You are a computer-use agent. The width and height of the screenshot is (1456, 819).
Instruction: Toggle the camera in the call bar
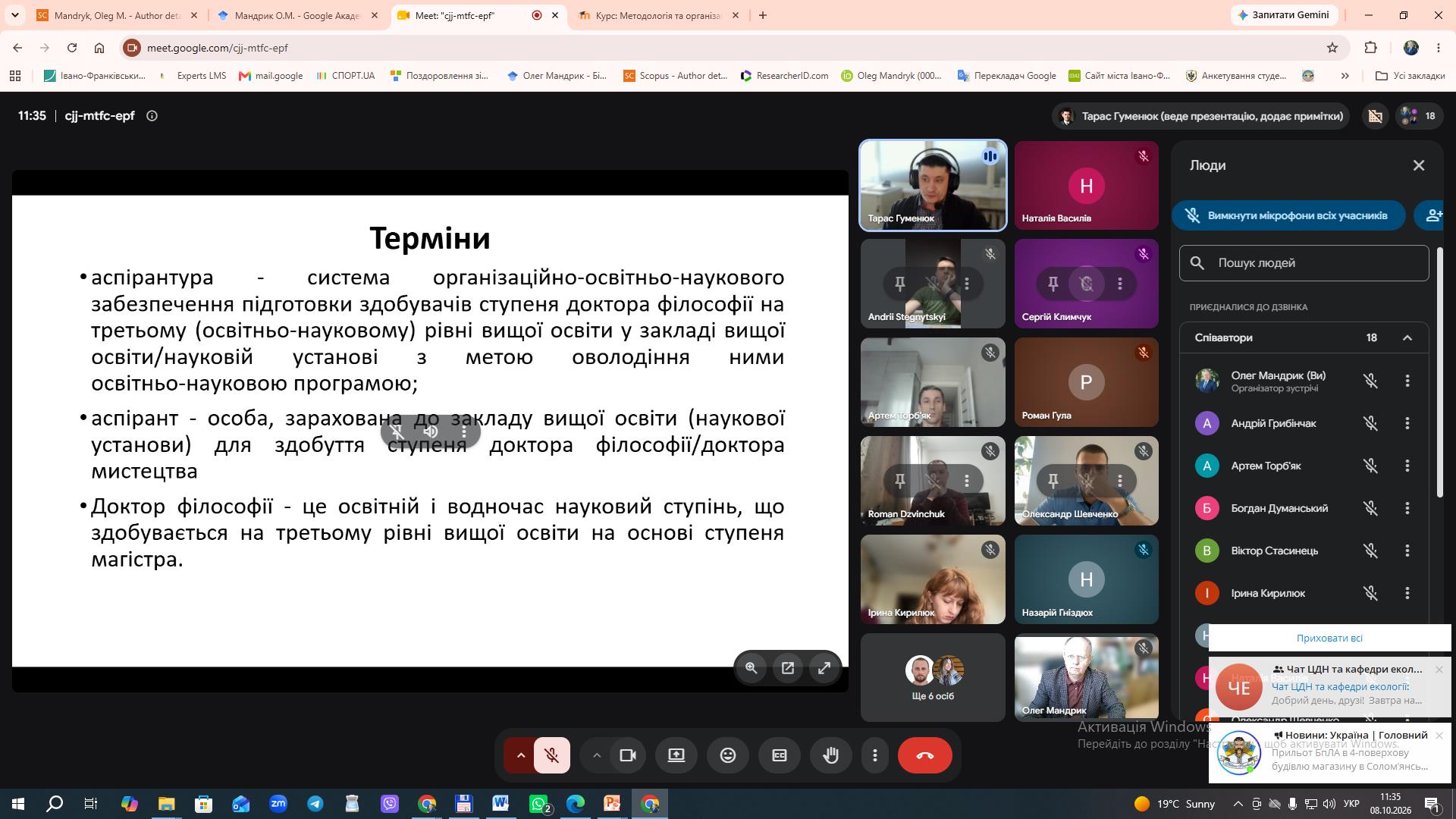628,755
